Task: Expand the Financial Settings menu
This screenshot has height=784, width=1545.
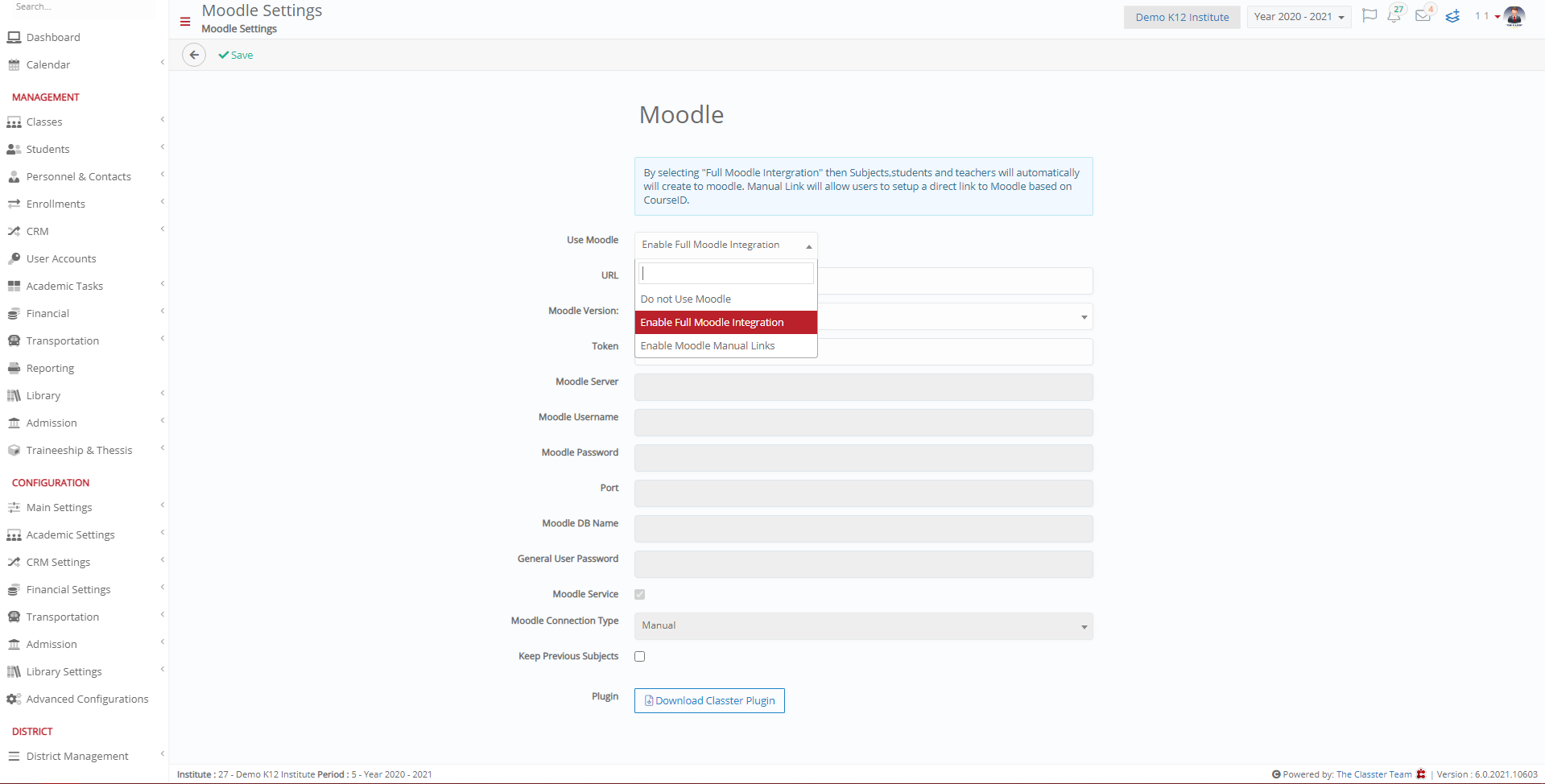Action: click(163, 588)
